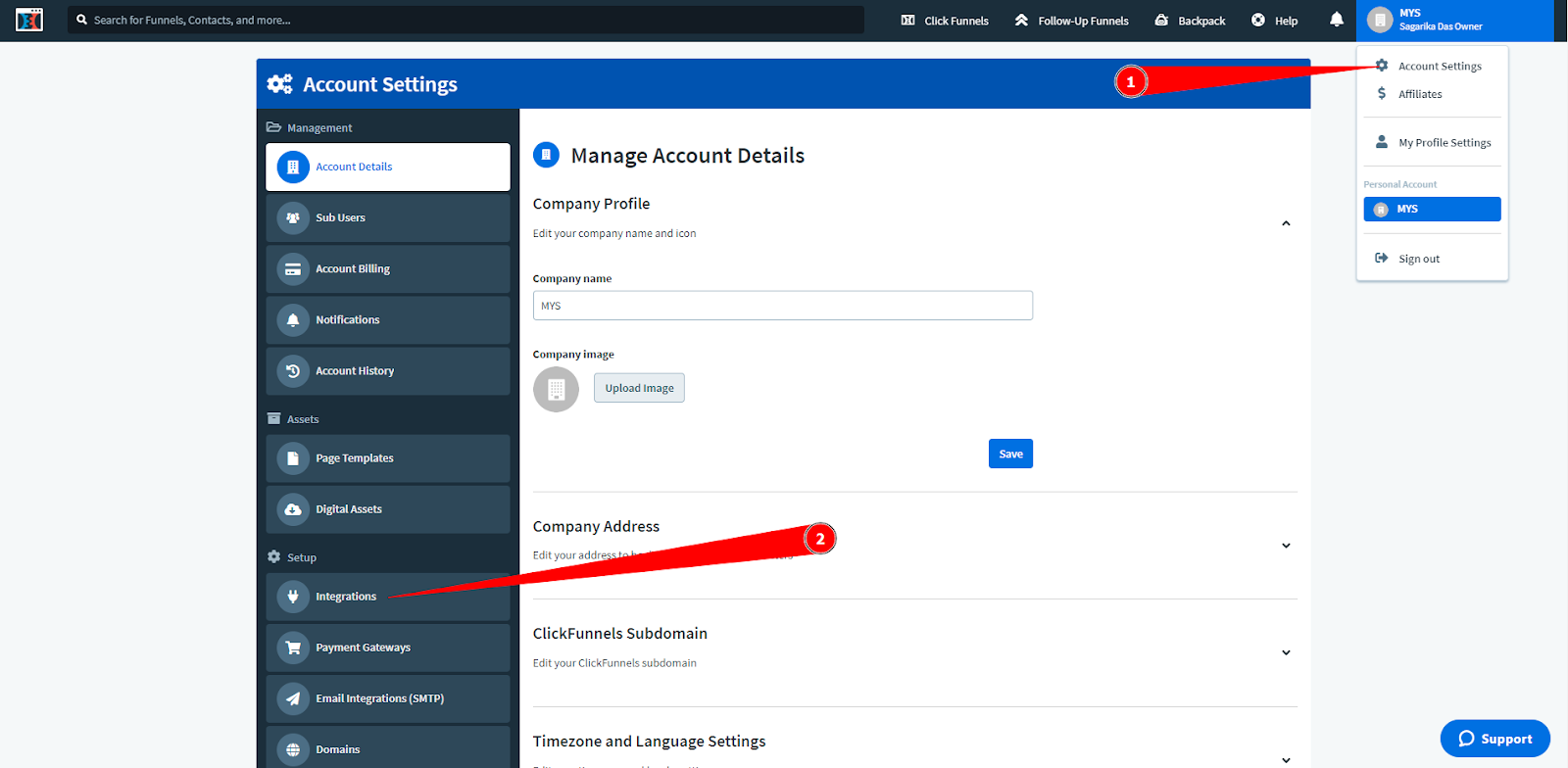Click the Manage Account Details title
This screenshot has width=1568, height=768.
tap(688, 156)
